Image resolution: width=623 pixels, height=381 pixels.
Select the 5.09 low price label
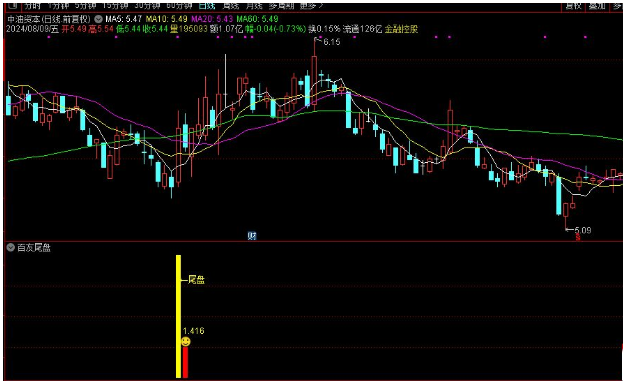click(x=583, y=230)
